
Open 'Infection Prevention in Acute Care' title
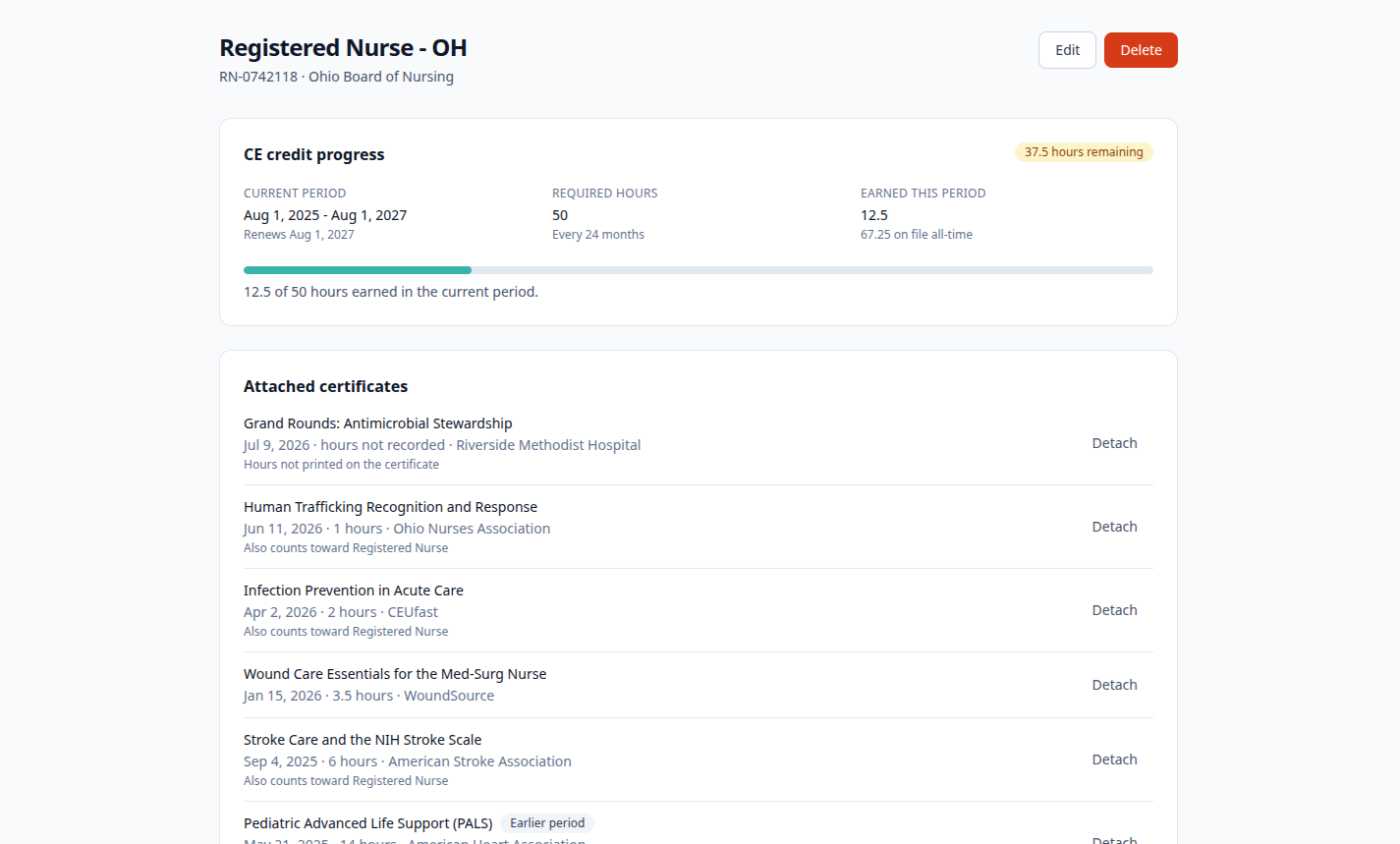354,591
